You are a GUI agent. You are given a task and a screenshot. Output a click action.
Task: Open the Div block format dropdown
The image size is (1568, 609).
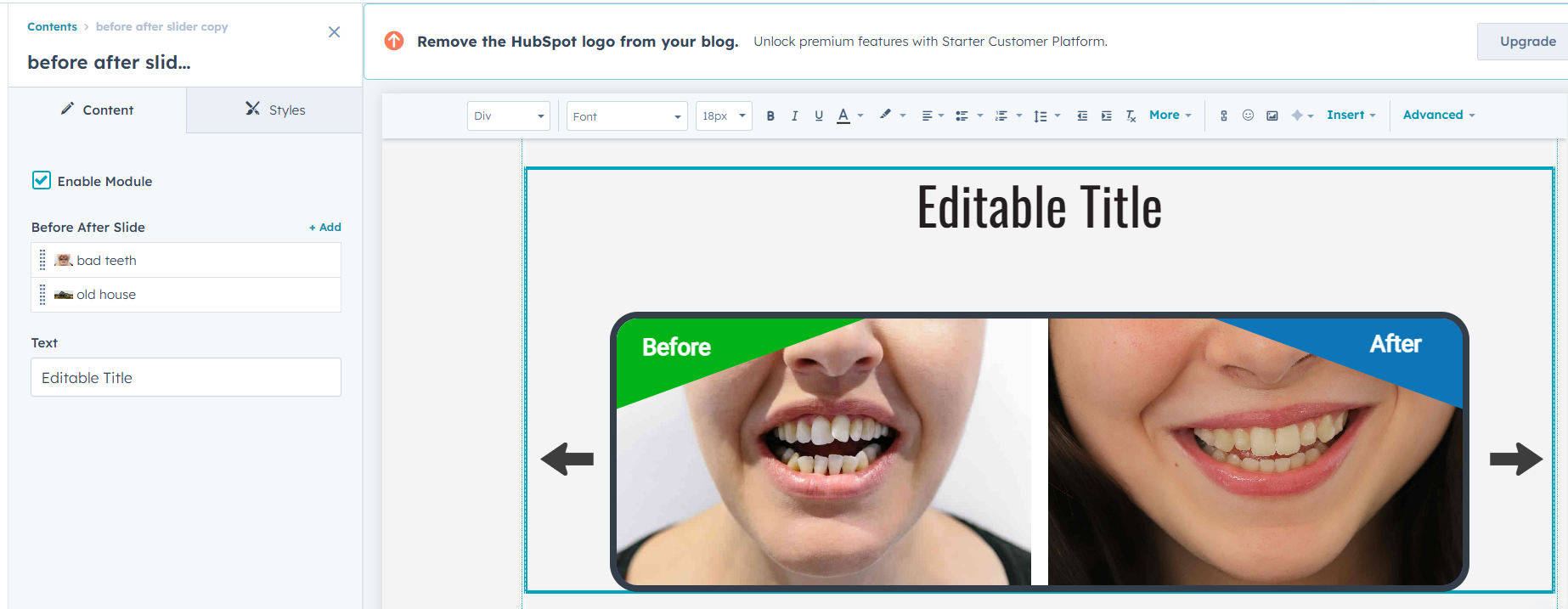(x=508, y=116)
